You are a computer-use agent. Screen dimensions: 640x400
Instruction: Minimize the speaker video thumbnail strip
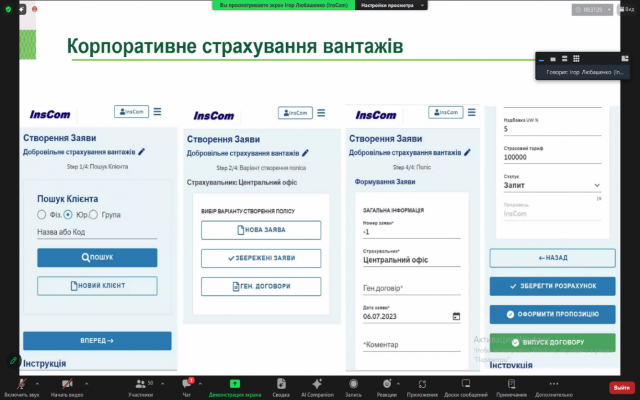[541, 59]
